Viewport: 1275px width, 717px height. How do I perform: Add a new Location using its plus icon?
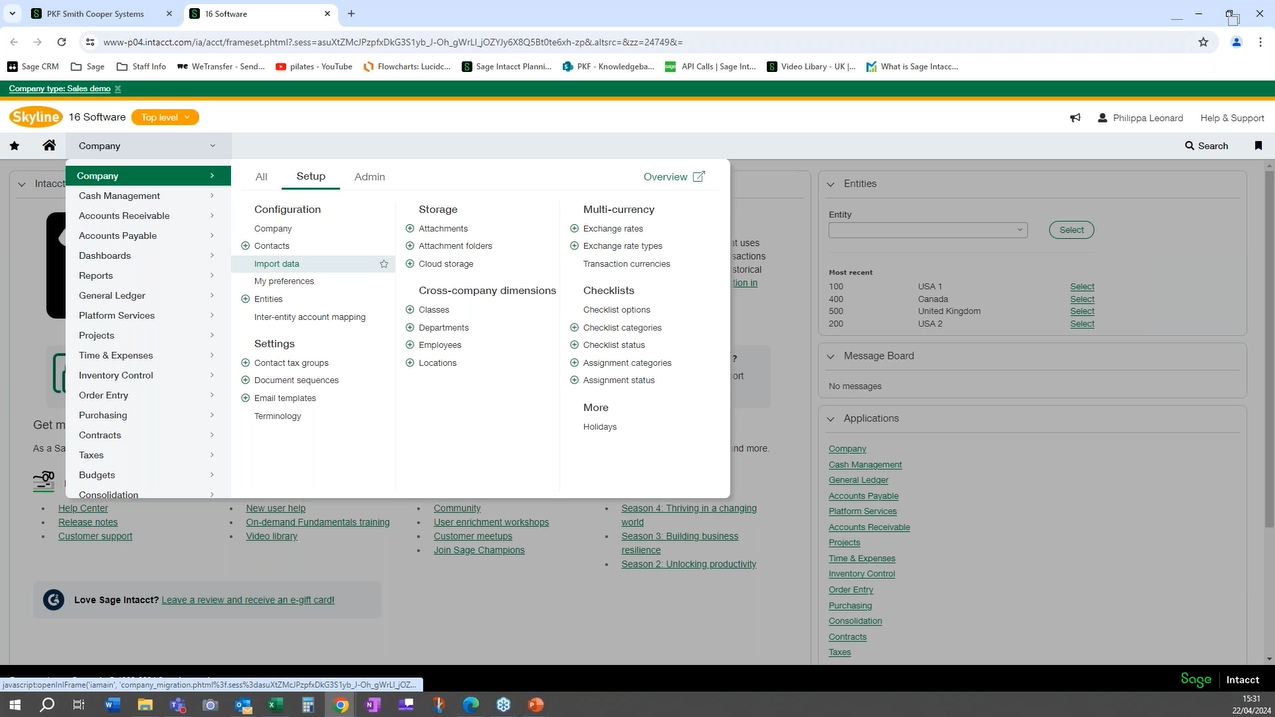(x=410, y=363)
